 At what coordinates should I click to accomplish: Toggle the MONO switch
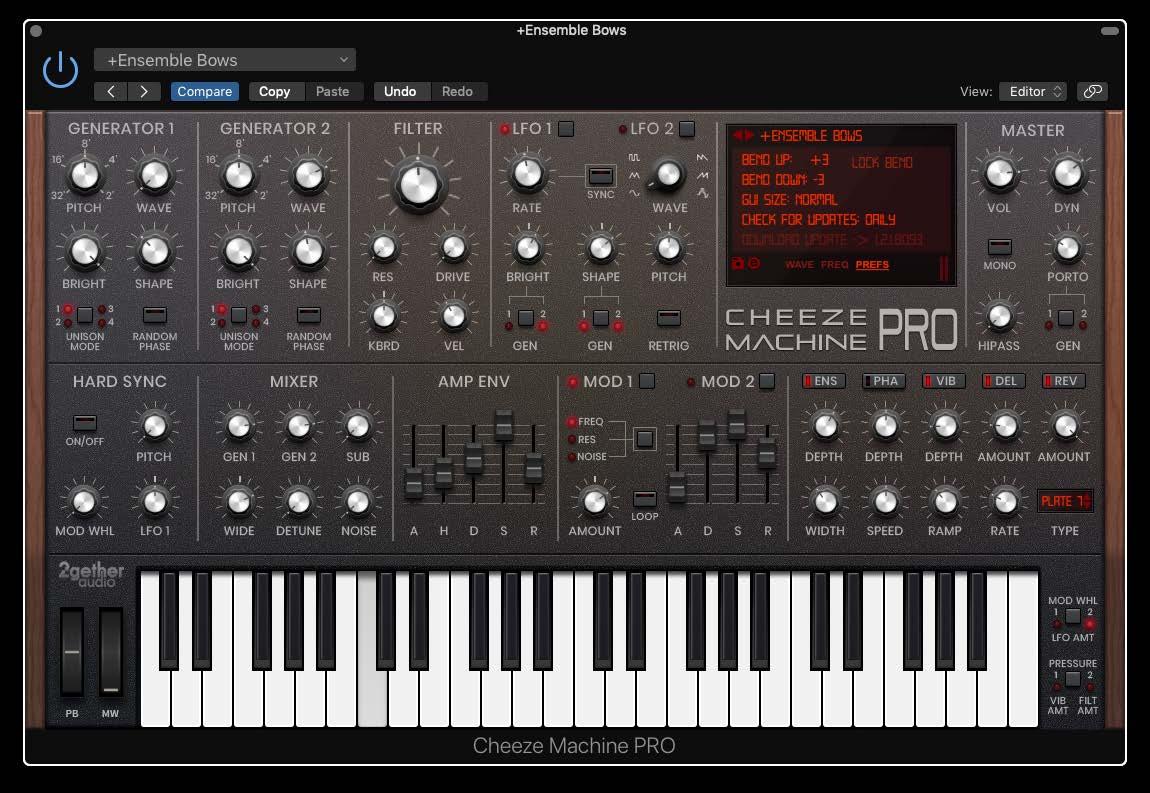(x=1000, y=246)
